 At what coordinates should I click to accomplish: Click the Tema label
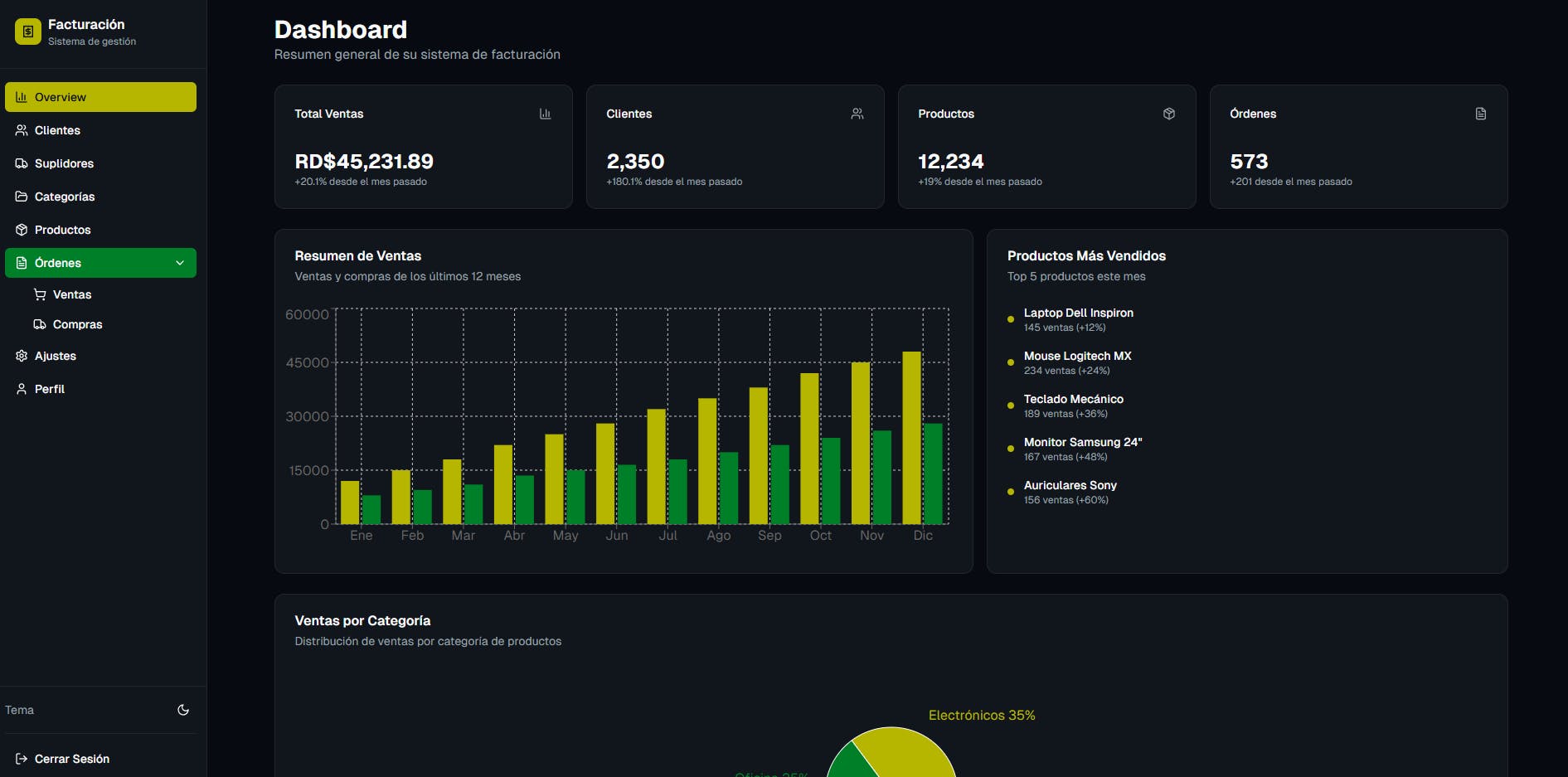19,710
